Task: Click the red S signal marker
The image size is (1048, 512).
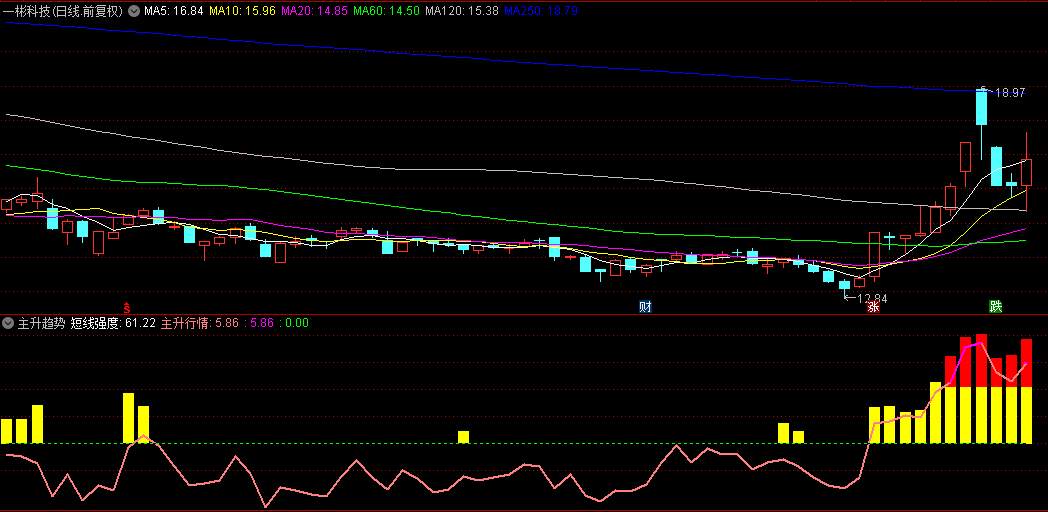Action: 126,307
